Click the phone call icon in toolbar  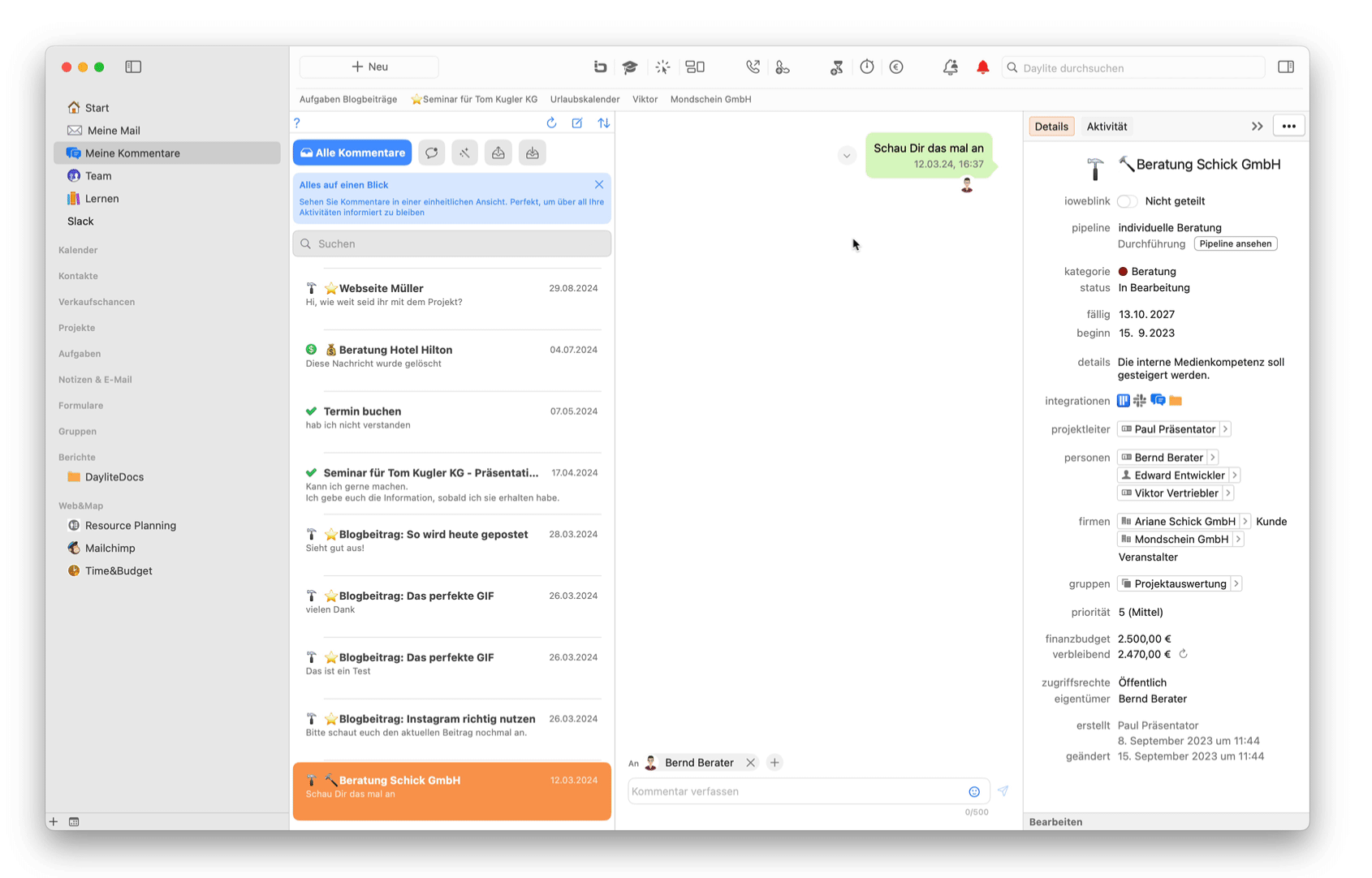click(753, 67)
